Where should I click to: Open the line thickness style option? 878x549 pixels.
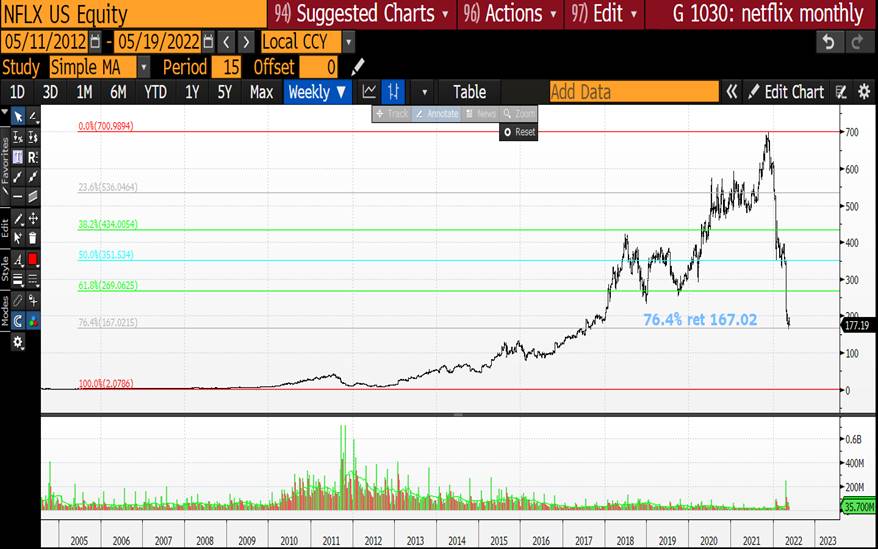(18, 279)
